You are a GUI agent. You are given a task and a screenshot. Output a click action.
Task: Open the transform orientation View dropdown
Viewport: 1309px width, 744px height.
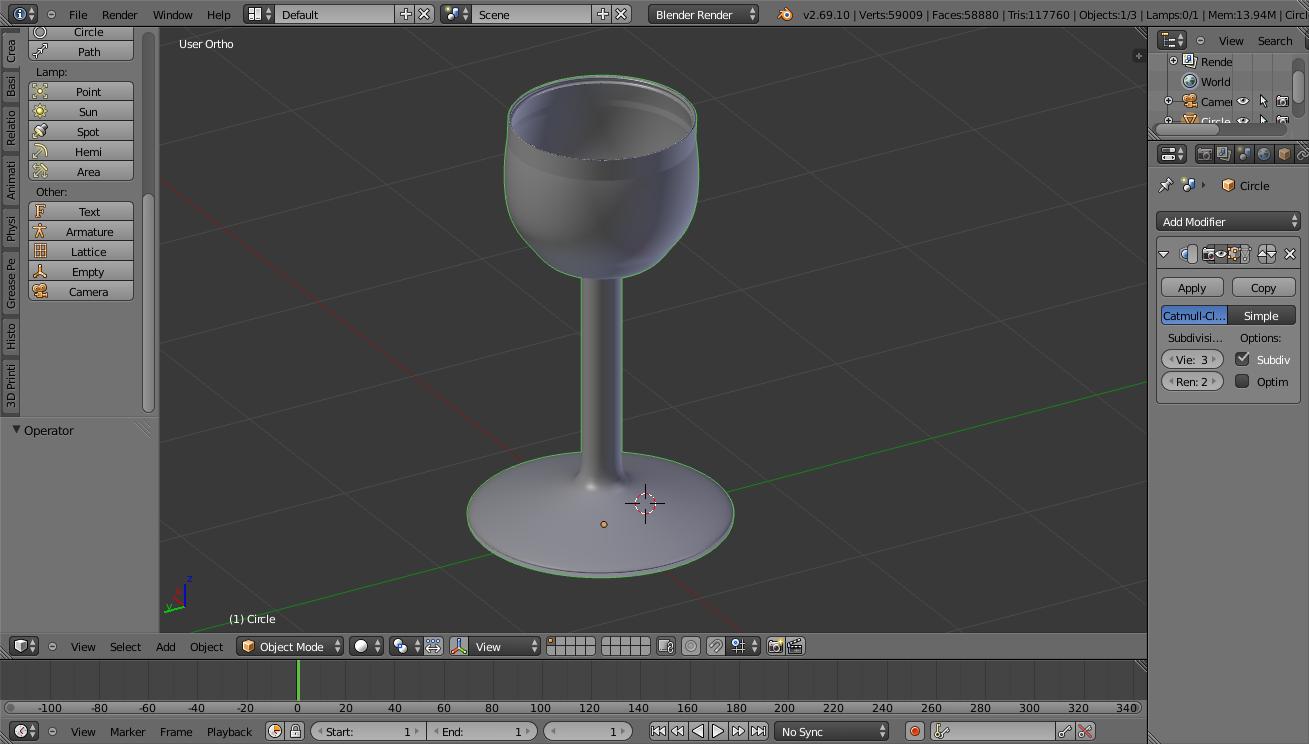pos(505,647)
